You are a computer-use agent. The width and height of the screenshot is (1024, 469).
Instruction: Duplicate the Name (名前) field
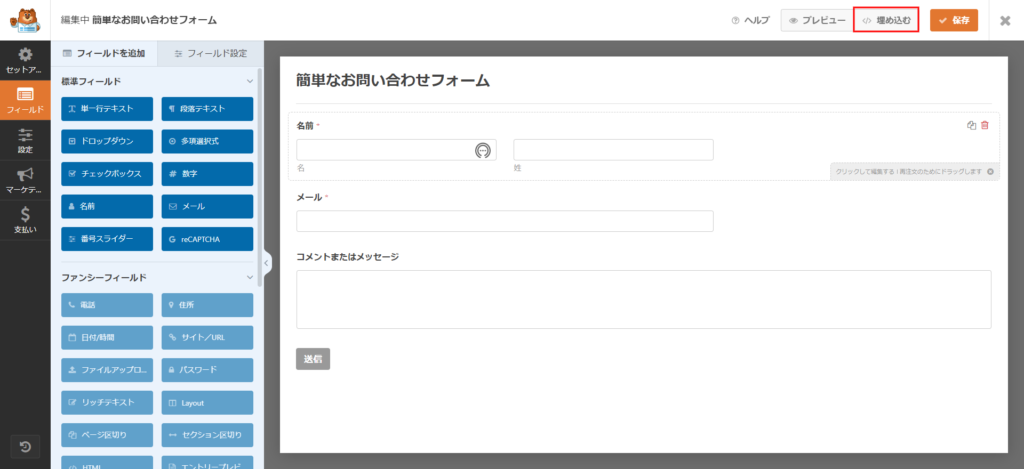[971, 125]
